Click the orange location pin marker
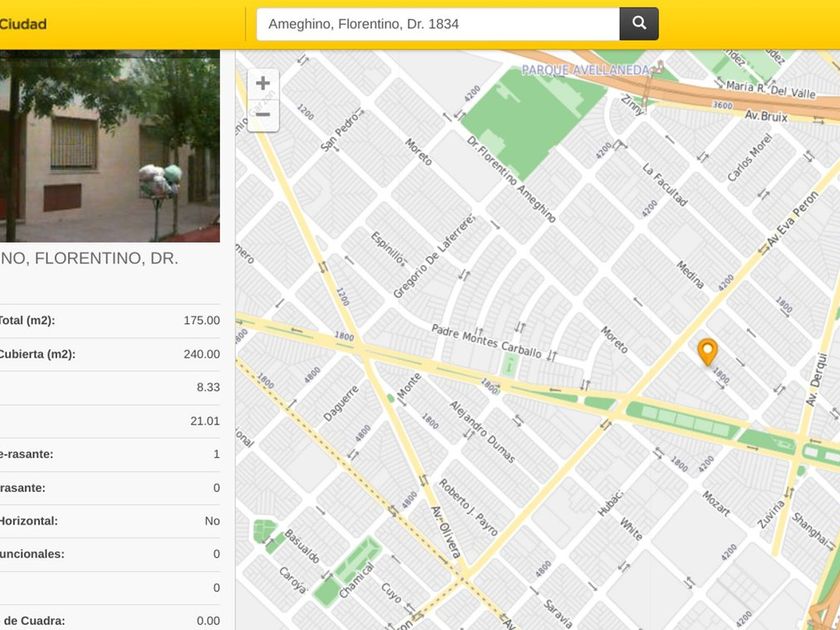Image resolution: width=840 pixels, height=630 pixels. coord(707,352)
